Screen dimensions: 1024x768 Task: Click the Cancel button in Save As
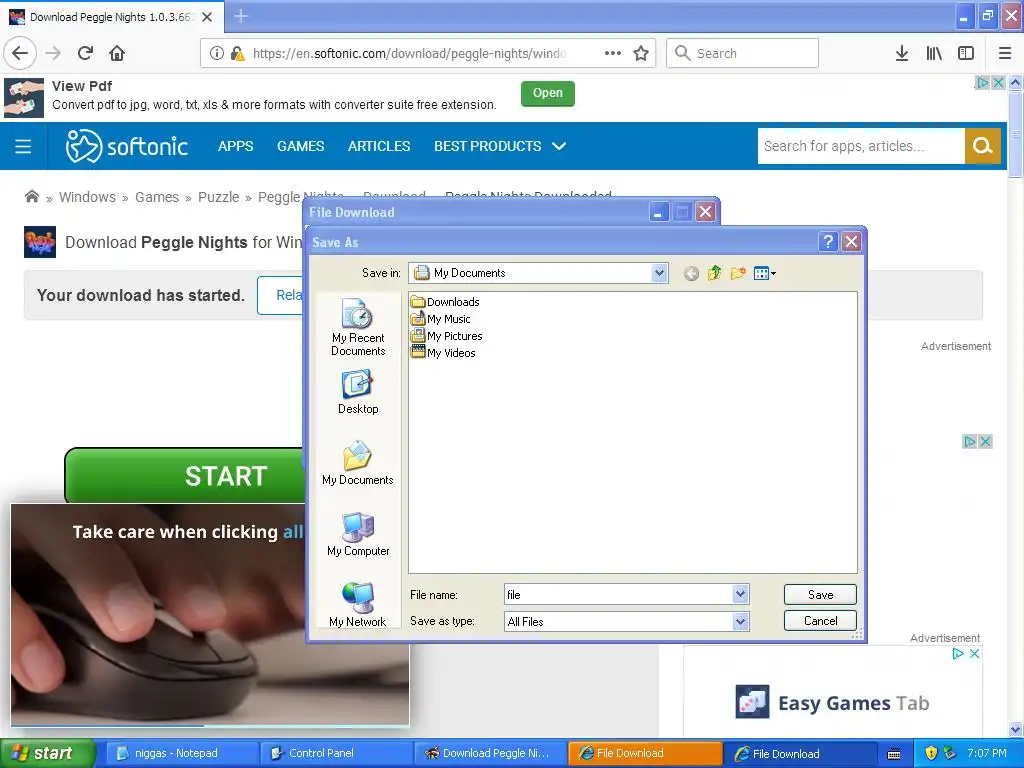point(820,620)
